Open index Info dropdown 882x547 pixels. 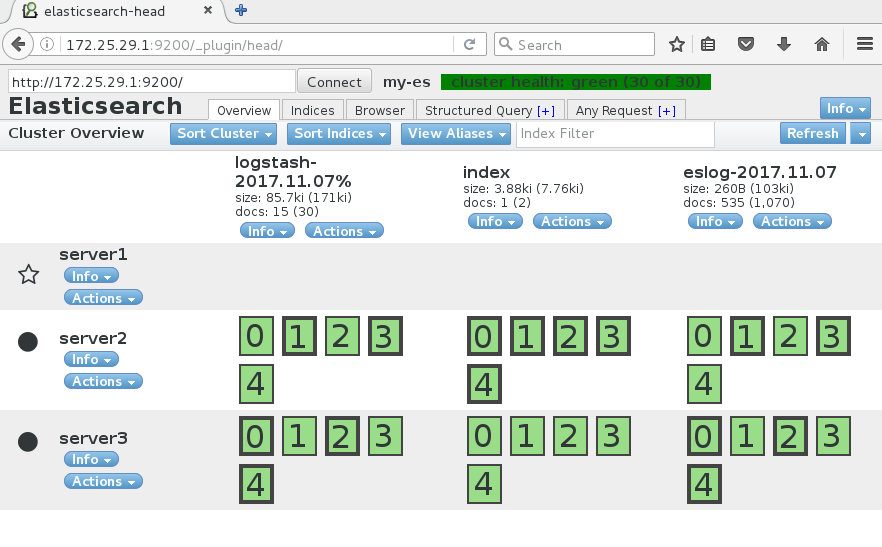point(496,221)
